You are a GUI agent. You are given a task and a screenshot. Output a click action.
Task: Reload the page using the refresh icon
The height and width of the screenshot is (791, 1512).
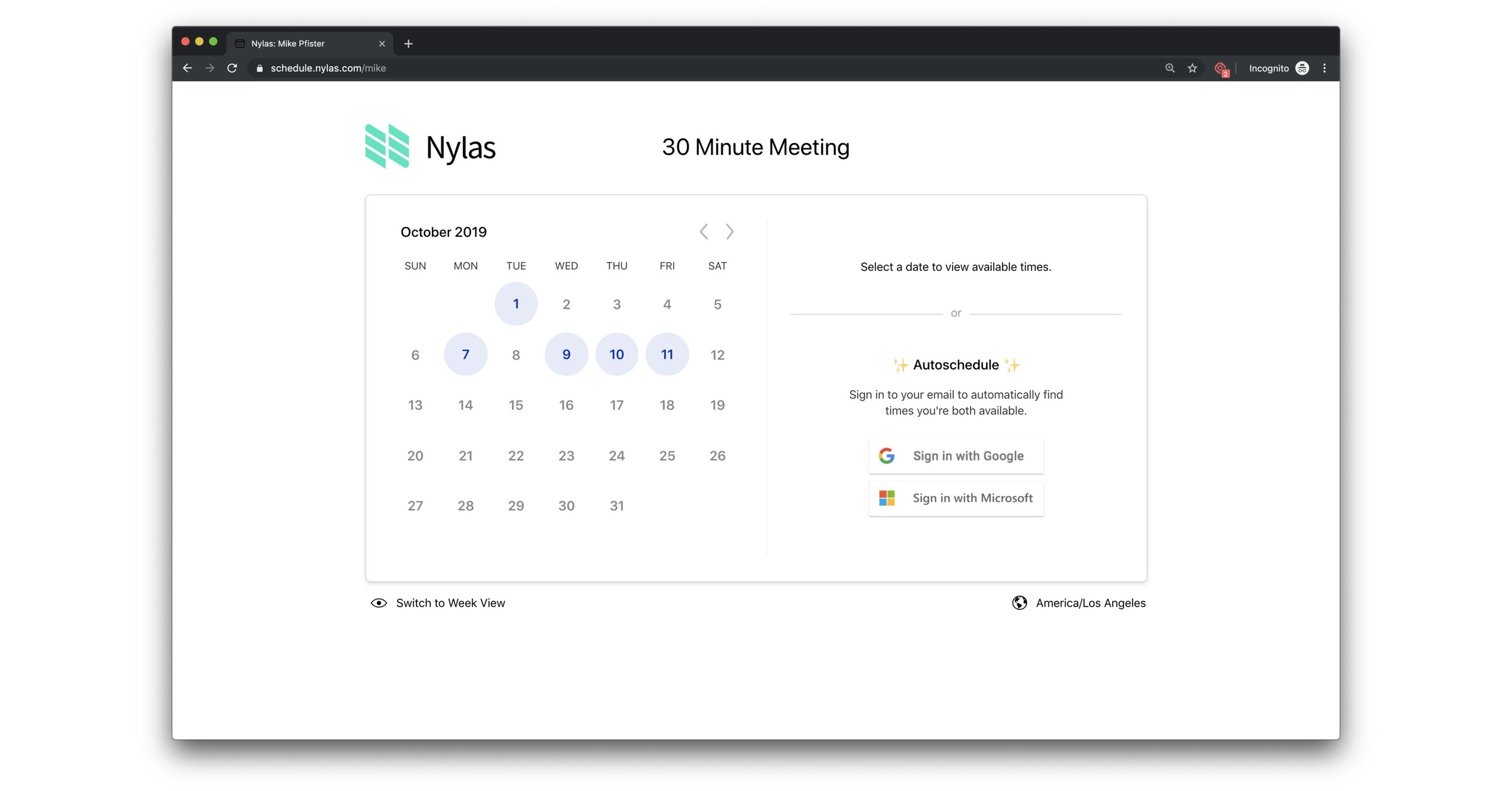tap(232, 68)
